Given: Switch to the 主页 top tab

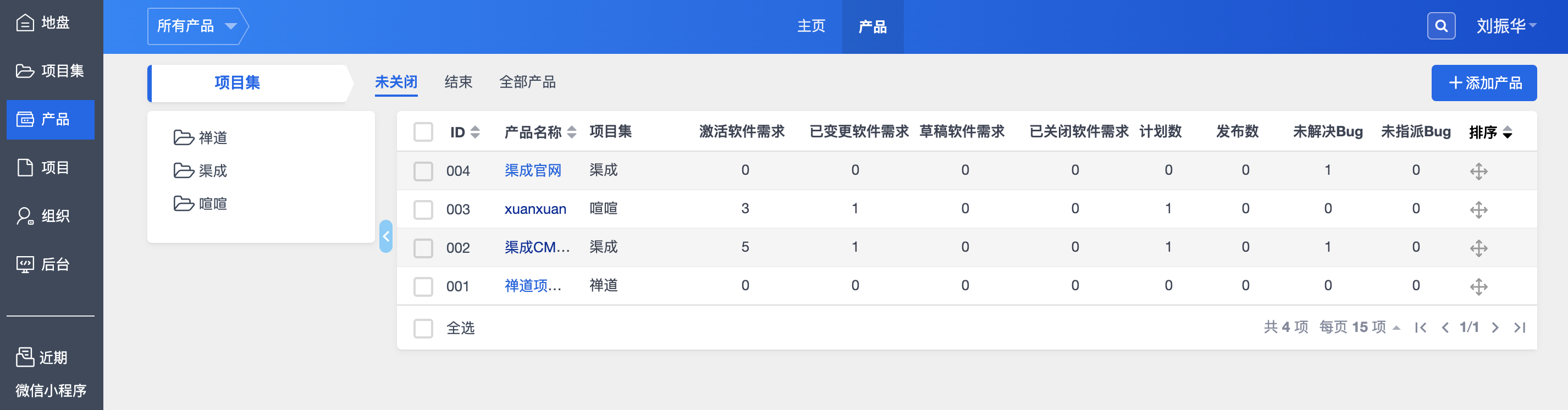Looking at the screenshot, I should point(811,26).
